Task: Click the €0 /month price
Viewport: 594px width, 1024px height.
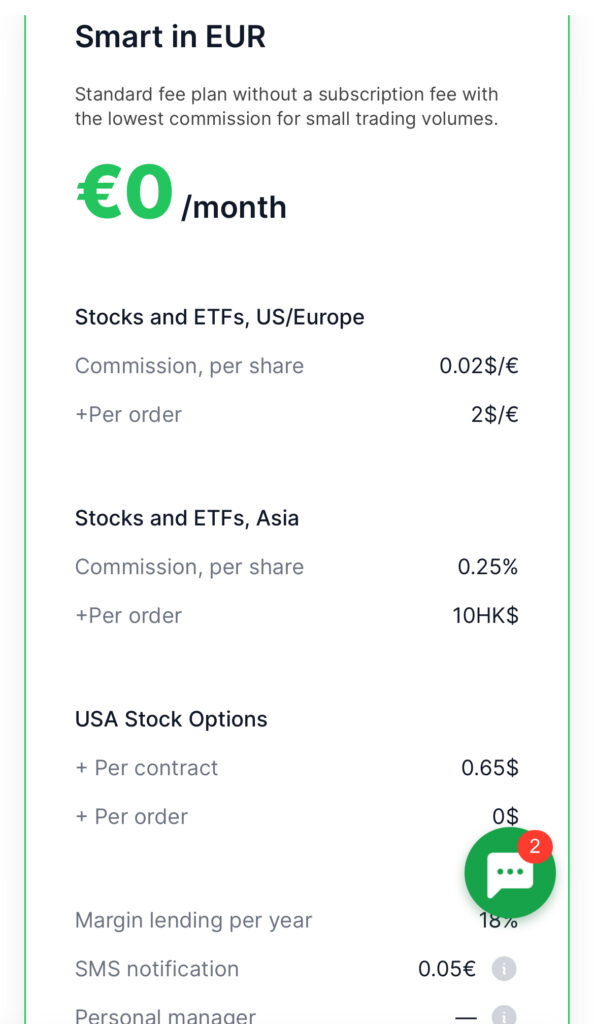Action: [x=181, y=195]
